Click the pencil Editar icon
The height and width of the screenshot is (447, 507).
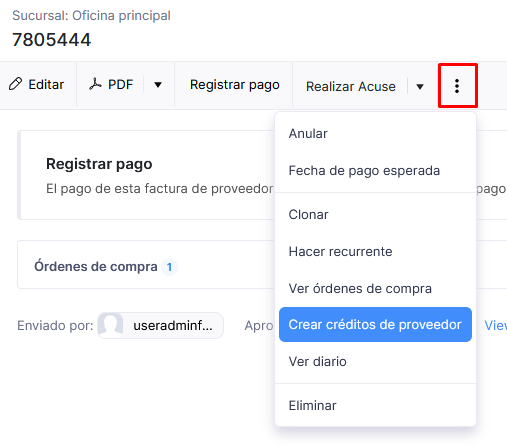click(x=15, y=84)
